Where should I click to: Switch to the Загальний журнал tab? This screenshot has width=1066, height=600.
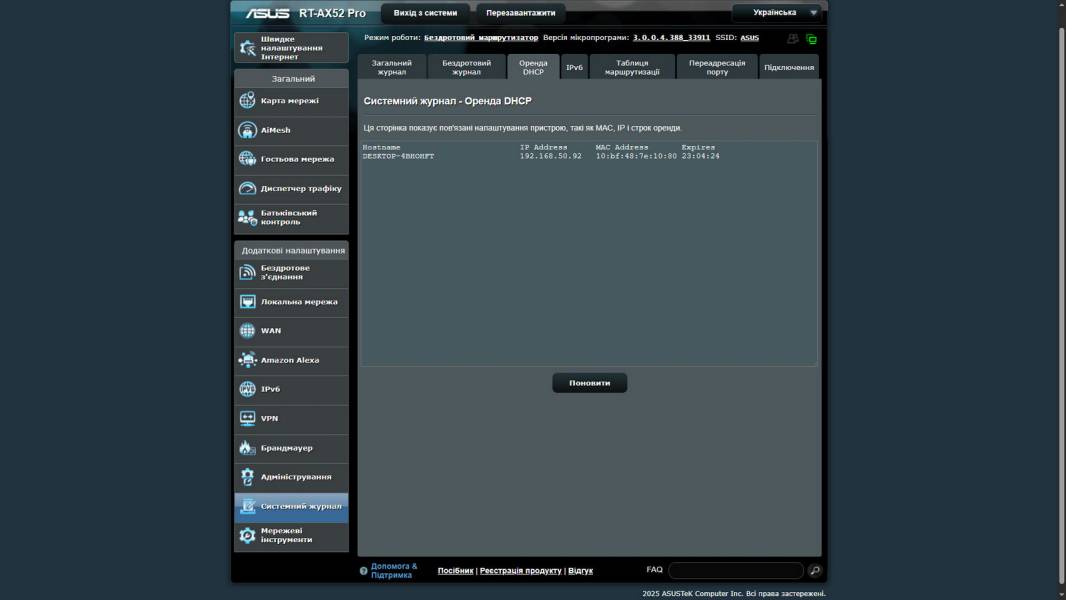point(391,67)
